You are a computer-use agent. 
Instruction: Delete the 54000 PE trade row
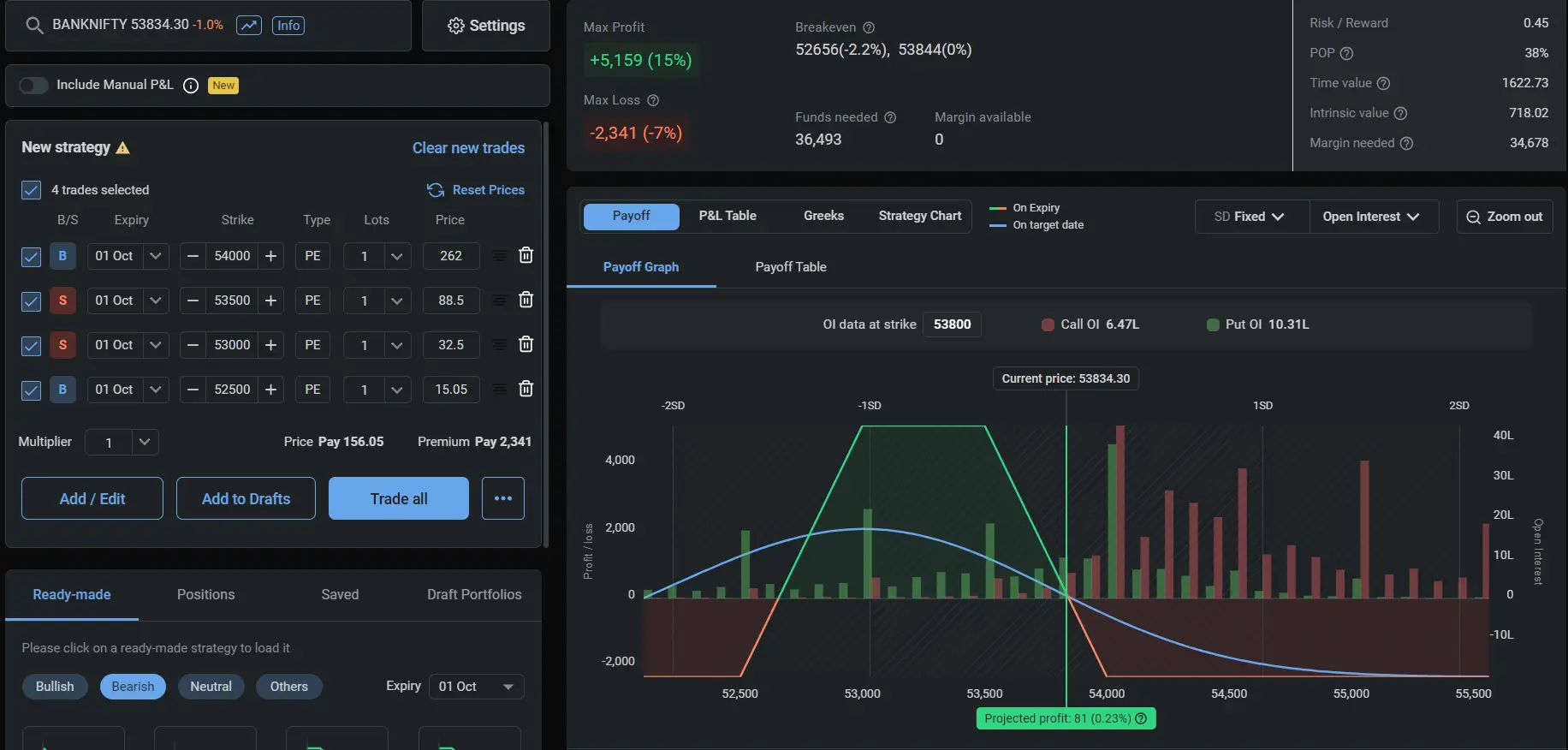tap(526, 255)
